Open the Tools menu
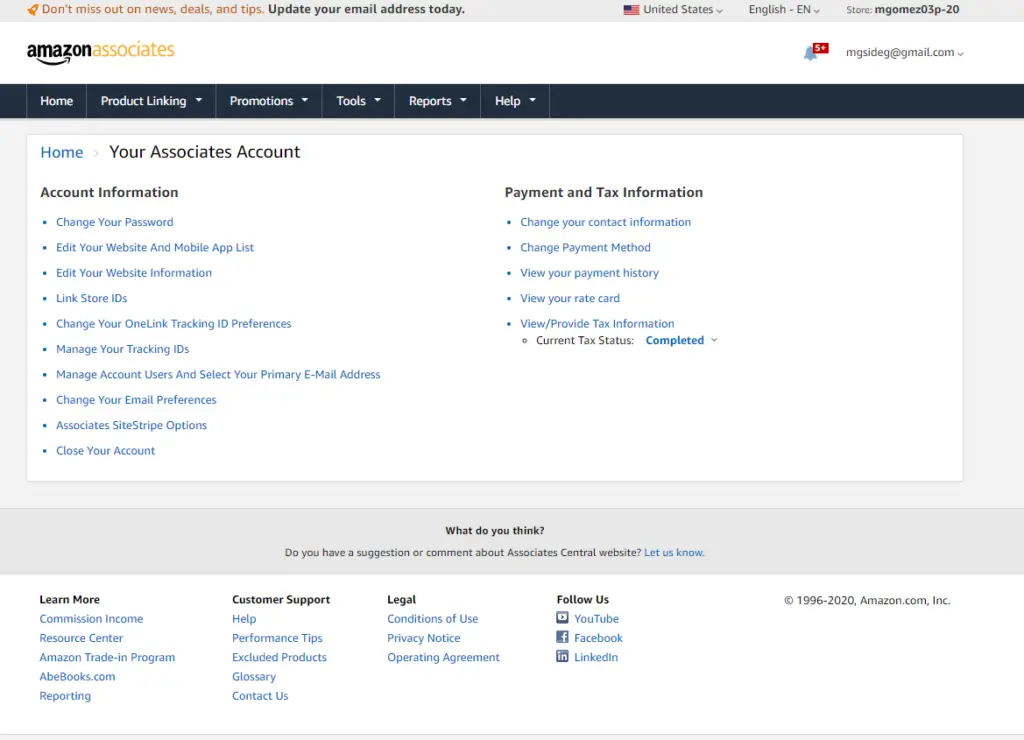 [358, 101]
